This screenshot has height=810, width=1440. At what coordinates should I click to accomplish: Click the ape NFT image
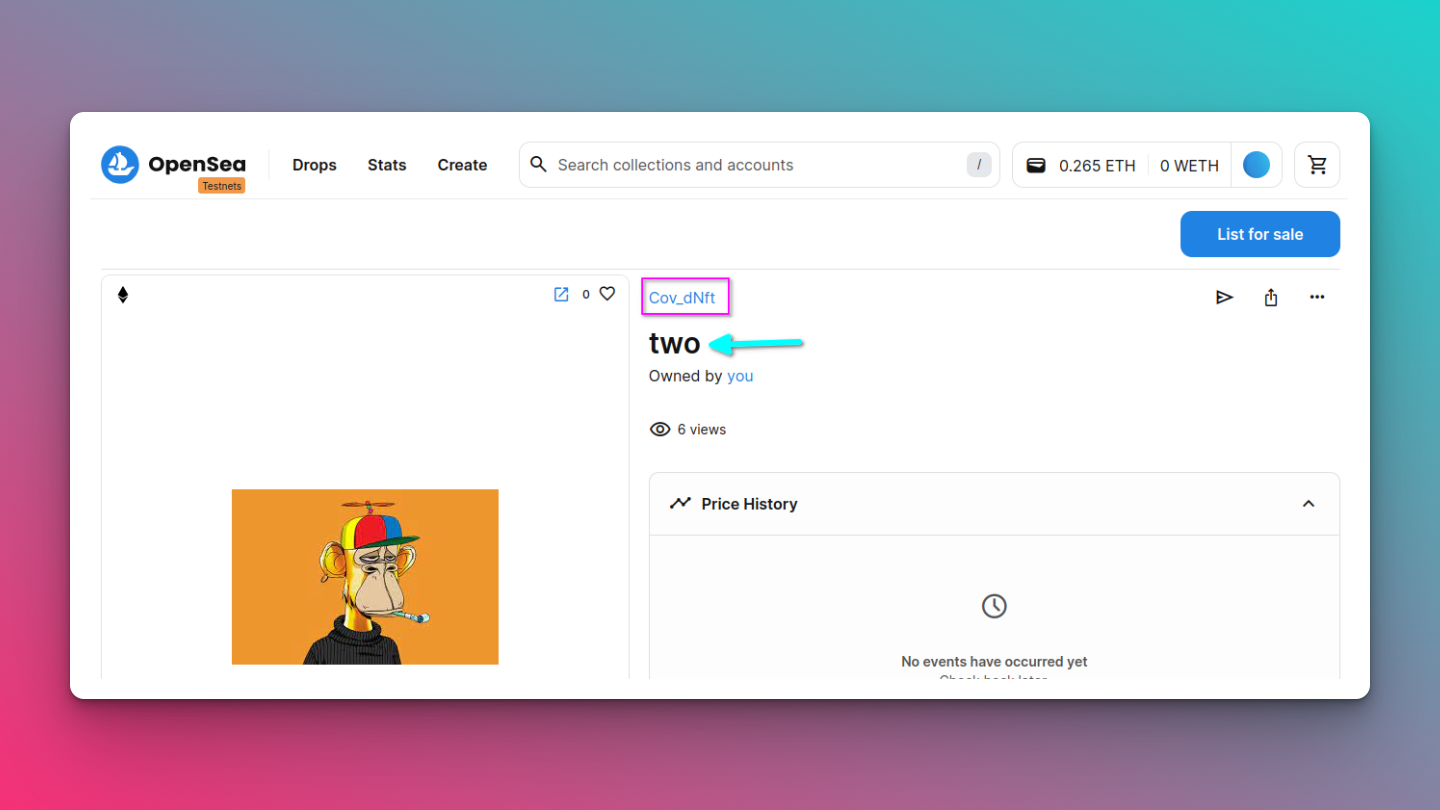tap(365, 577)
